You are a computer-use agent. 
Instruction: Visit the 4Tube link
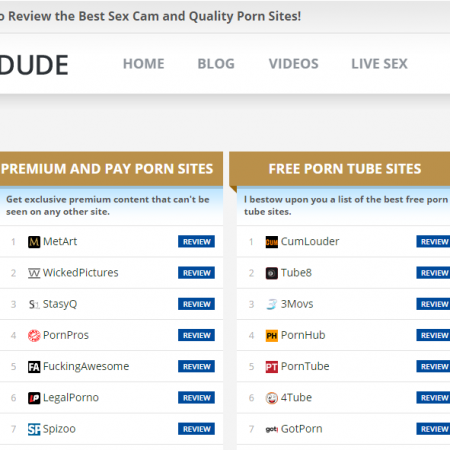[x=296, y=398]
